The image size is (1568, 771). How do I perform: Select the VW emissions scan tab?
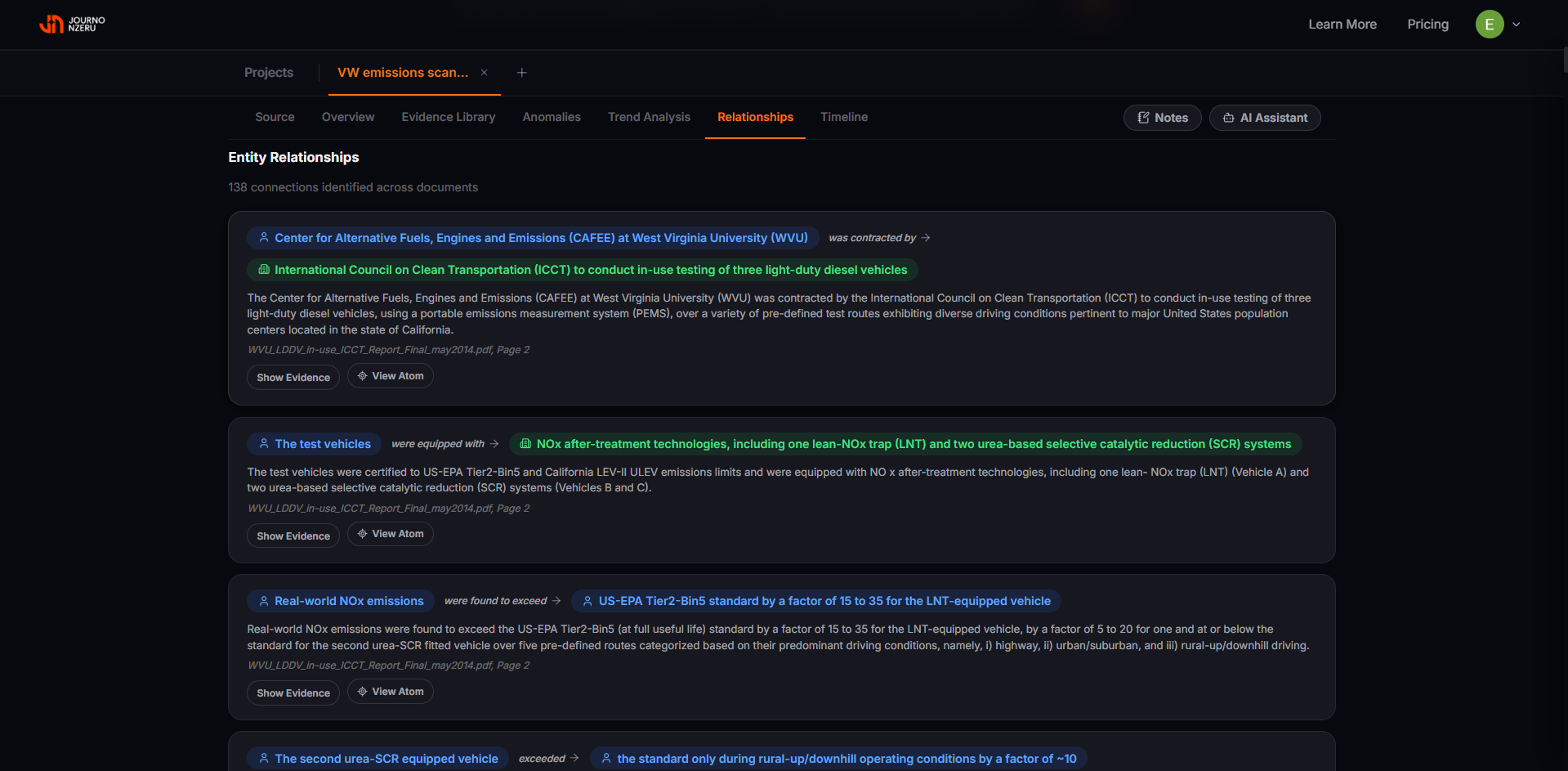click(x=403, y=73)
